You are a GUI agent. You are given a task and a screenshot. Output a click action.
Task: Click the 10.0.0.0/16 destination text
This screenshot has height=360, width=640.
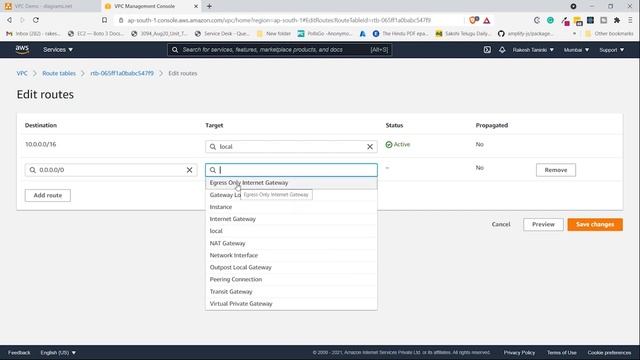pos(41,144)
